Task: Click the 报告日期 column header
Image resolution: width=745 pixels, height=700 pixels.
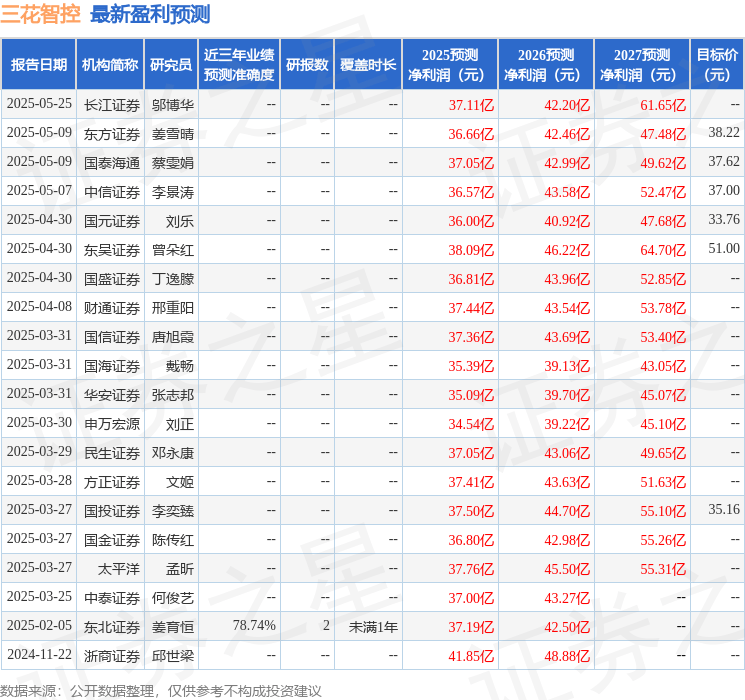Action: [x=38, y=65]
